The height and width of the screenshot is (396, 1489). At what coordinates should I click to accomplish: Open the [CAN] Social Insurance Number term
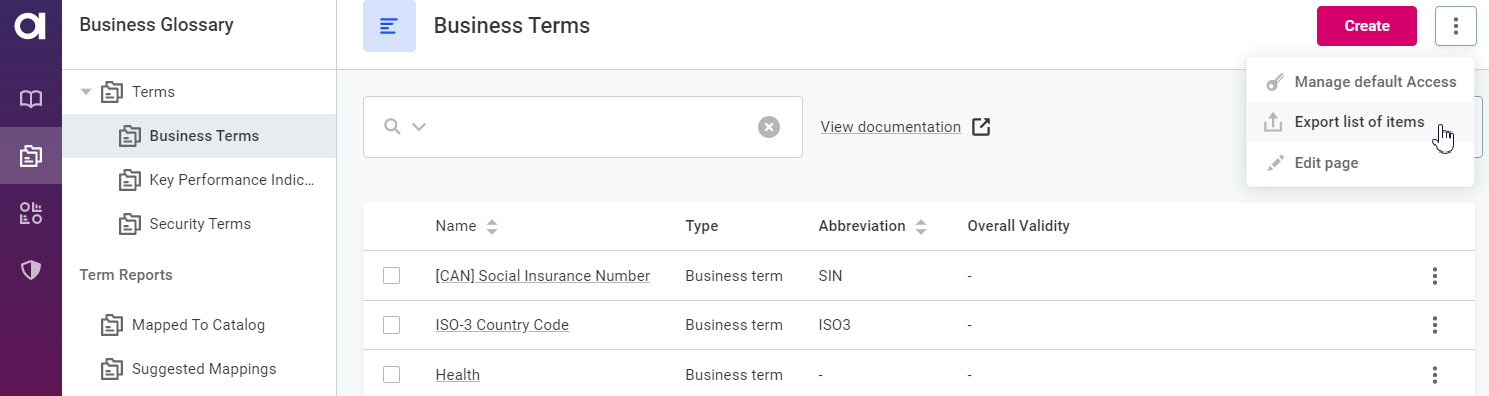coord(543,276)
